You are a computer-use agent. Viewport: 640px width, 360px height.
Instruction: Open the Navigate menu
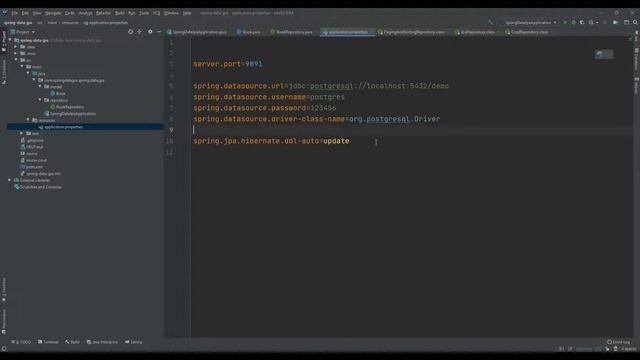click(x=53, y=13)
